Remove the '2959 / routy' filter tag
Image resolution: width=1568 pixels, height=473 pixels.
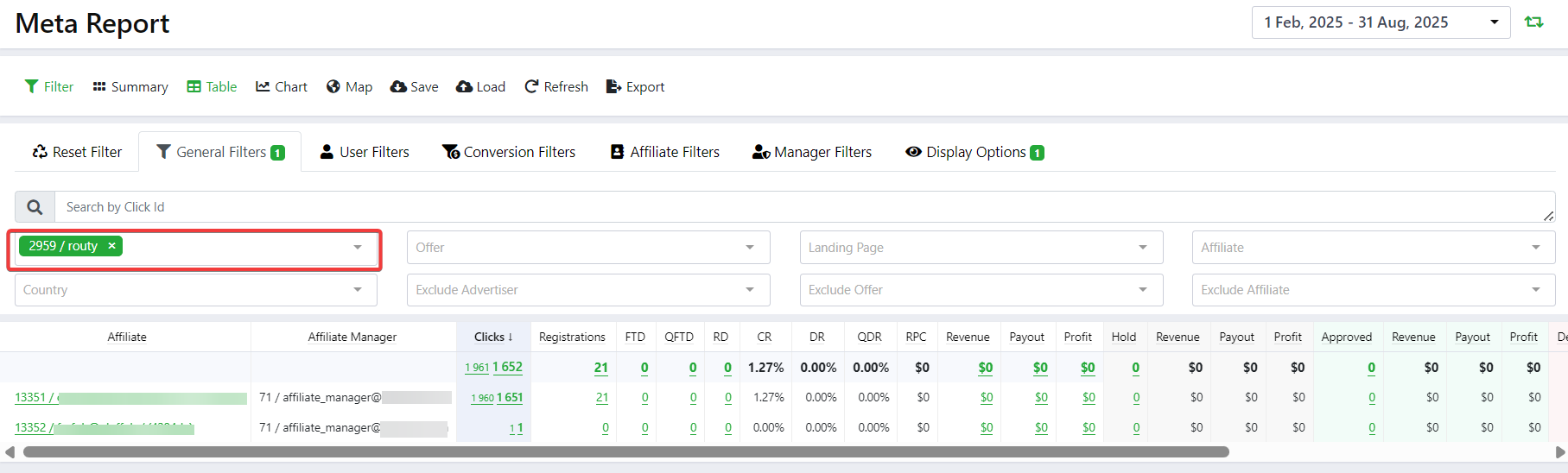111,246
